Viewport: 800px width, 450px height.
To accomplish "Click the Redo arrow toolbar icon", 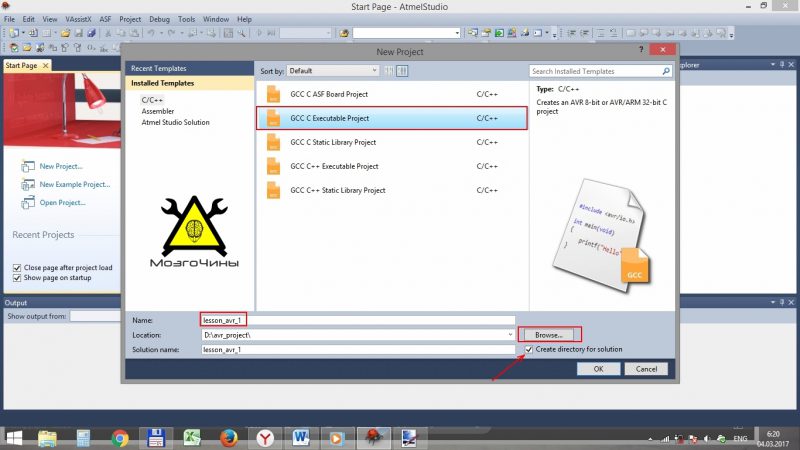I will [x=171, y=33].
